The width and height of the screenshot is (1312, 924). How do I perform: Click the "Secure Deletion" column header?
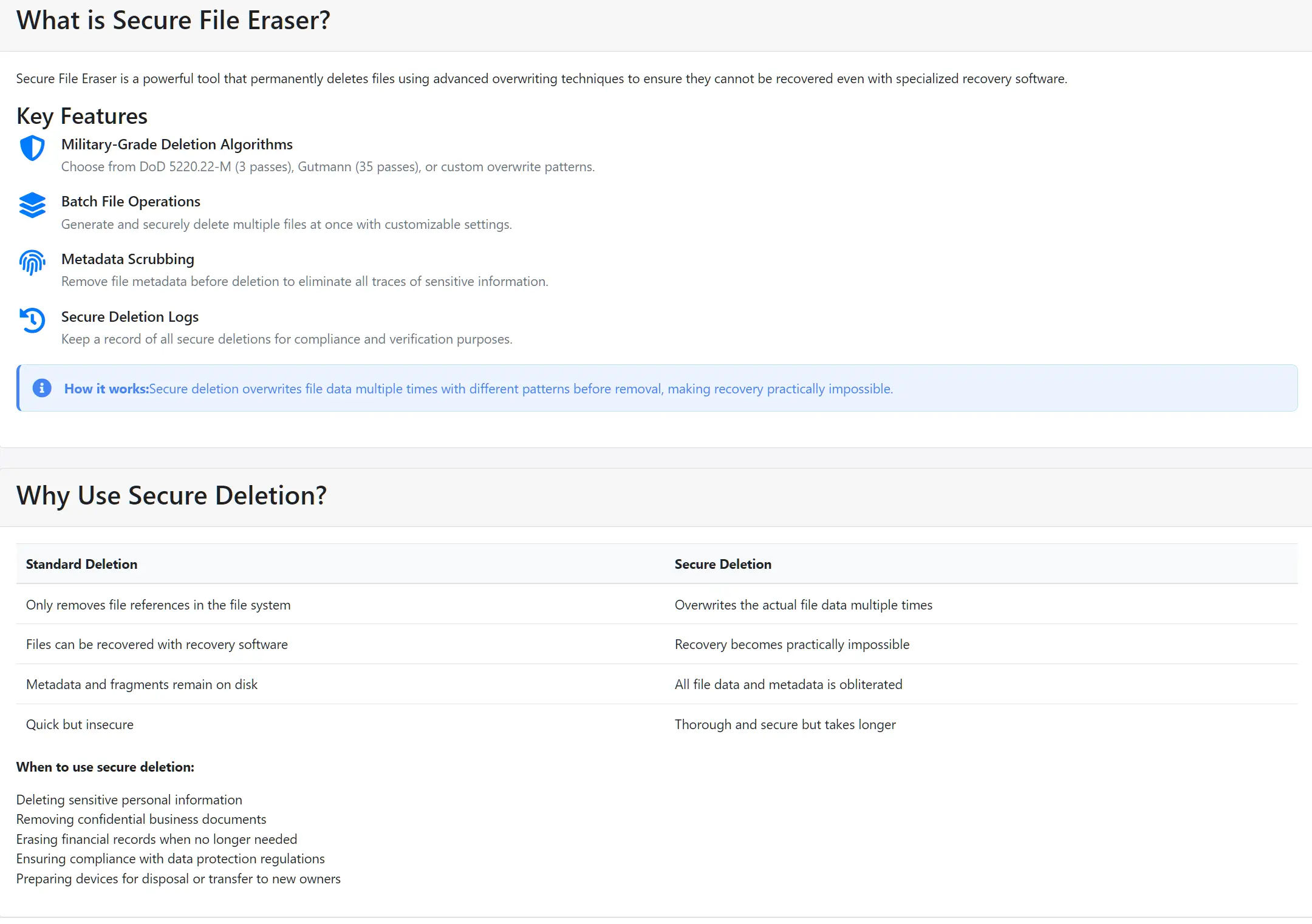coord(723,564)
